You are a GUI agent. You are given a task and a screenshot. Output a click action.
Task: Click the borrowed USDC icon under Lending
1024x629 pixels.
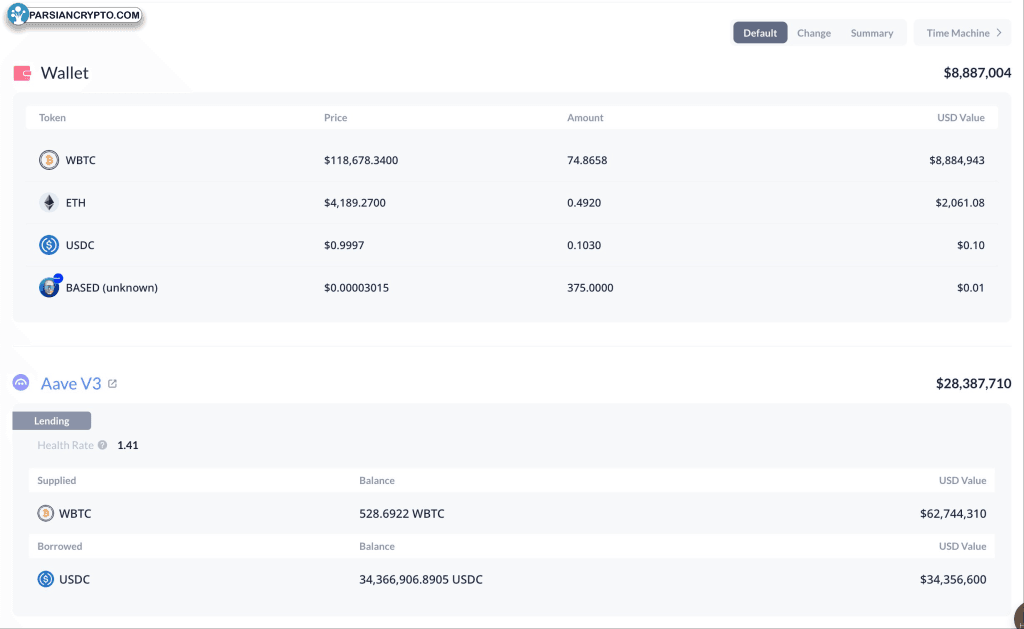click(46, 579)
